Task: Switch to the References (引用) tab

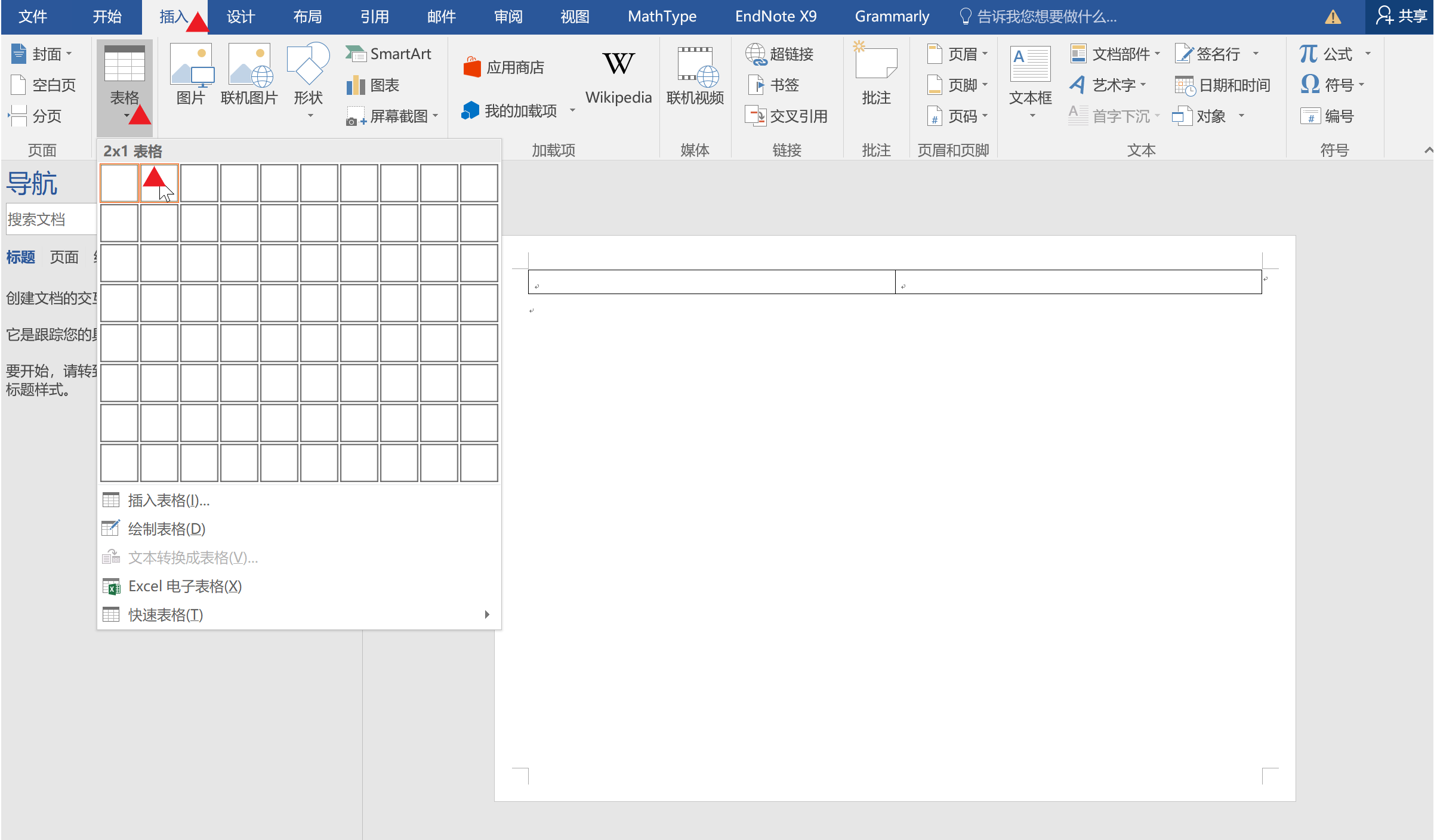Action: tap(375, 17)
